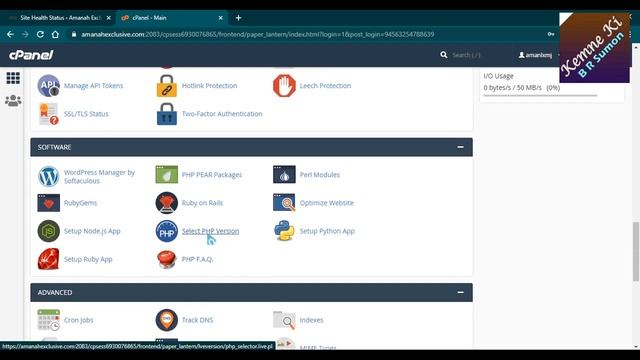Screen dimensions: 640x360
Task: Click the Perl Modules icon
Action: pyautogui.click(x=284, y=175)
